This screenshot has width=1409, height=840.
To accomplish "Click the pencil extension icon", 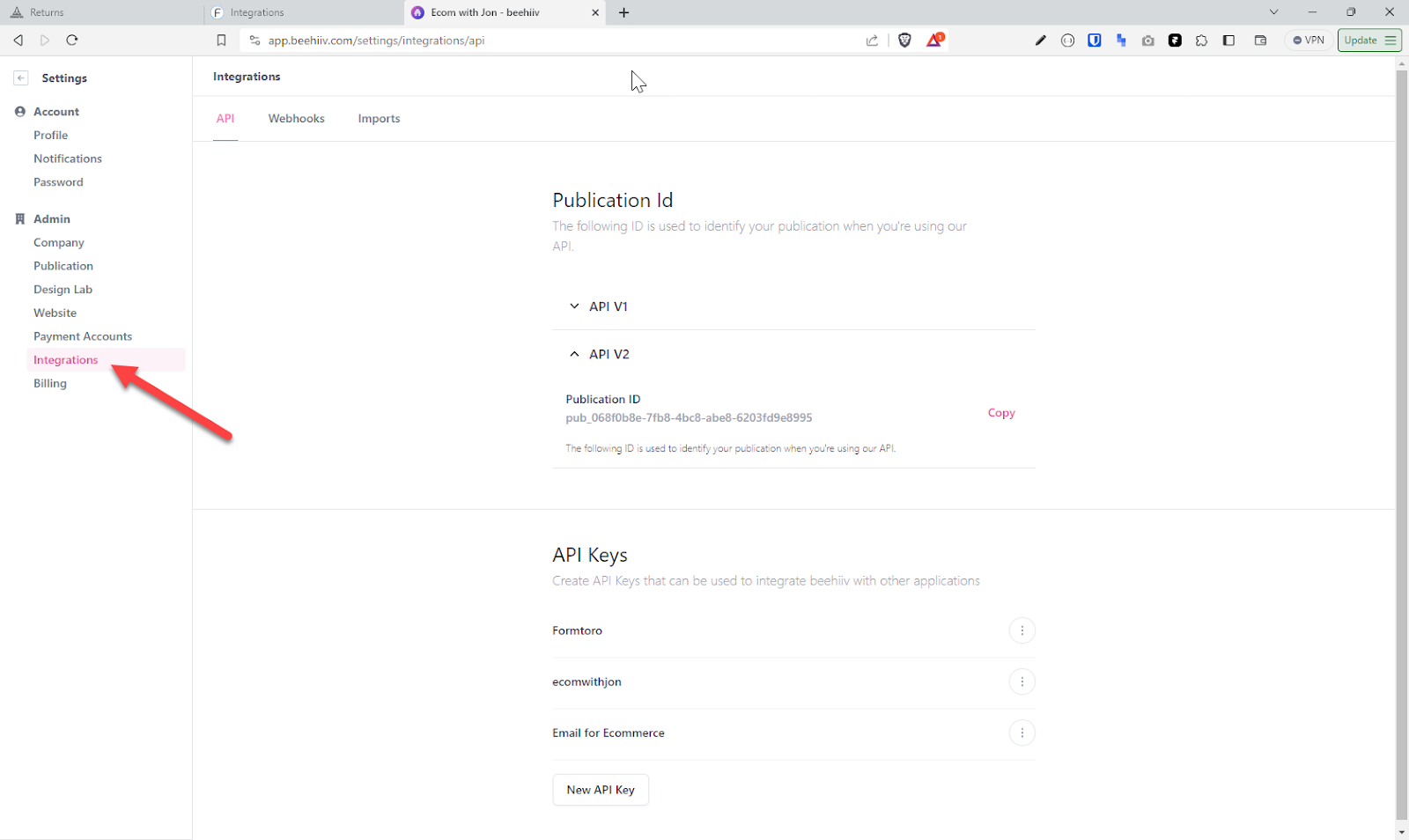I will 1041,41.
